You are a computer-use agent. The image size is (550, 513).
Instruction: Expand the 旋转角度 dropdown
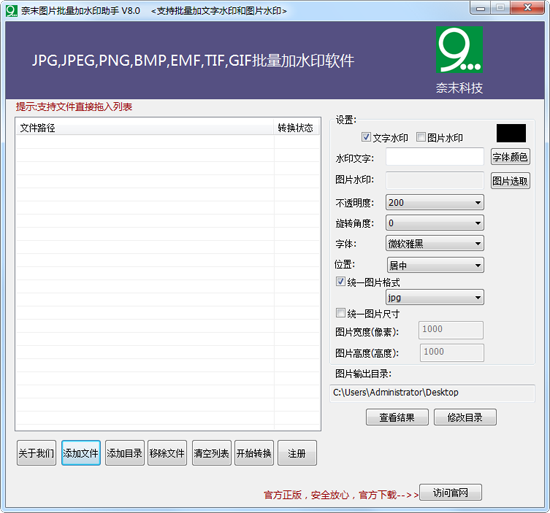[435, 223]
